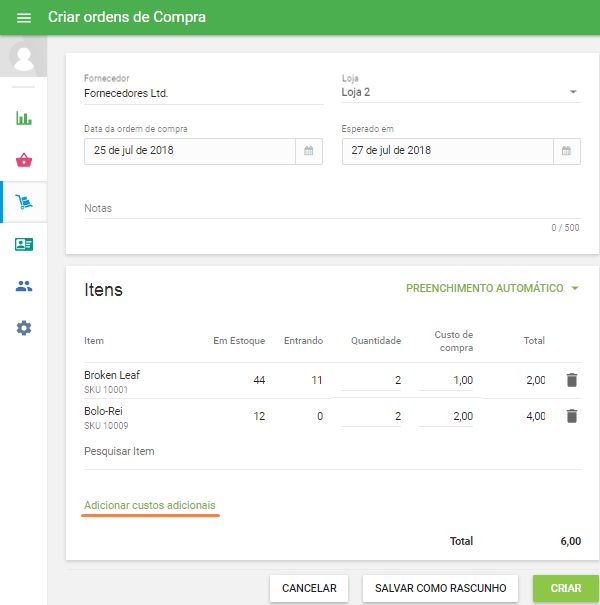Open the hamburger navigation menu
The height and width of the screenshot is (605, 600).
point(24,18)
